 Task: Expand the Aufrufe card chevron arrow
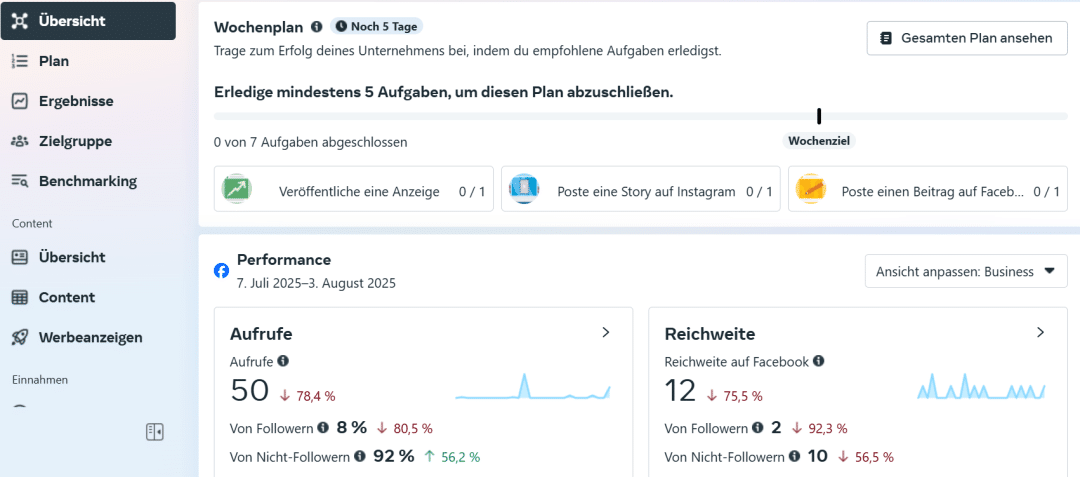605,333
